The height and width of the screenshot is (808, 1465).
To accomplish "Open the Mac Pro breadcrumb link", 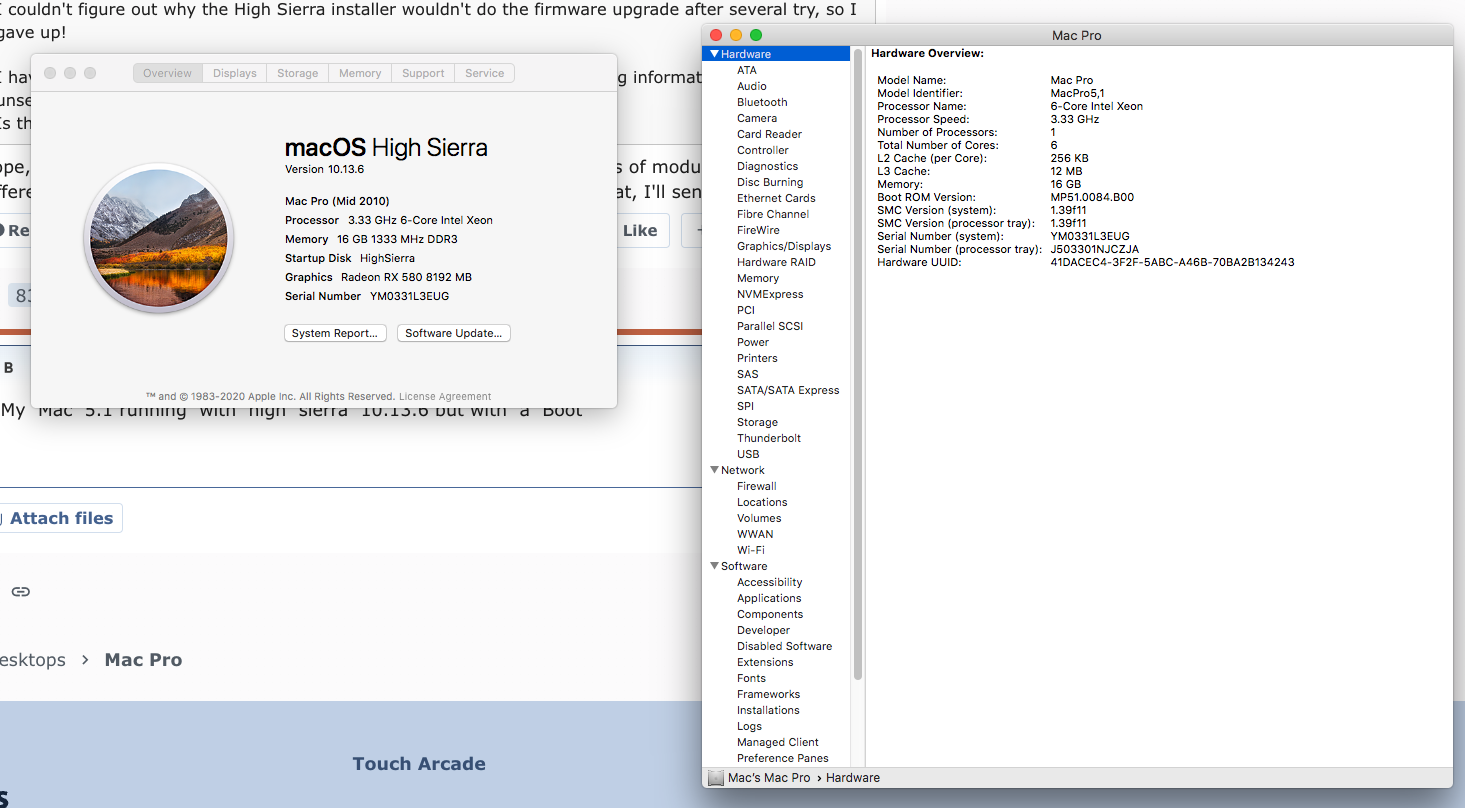I will tap(143, 660).
